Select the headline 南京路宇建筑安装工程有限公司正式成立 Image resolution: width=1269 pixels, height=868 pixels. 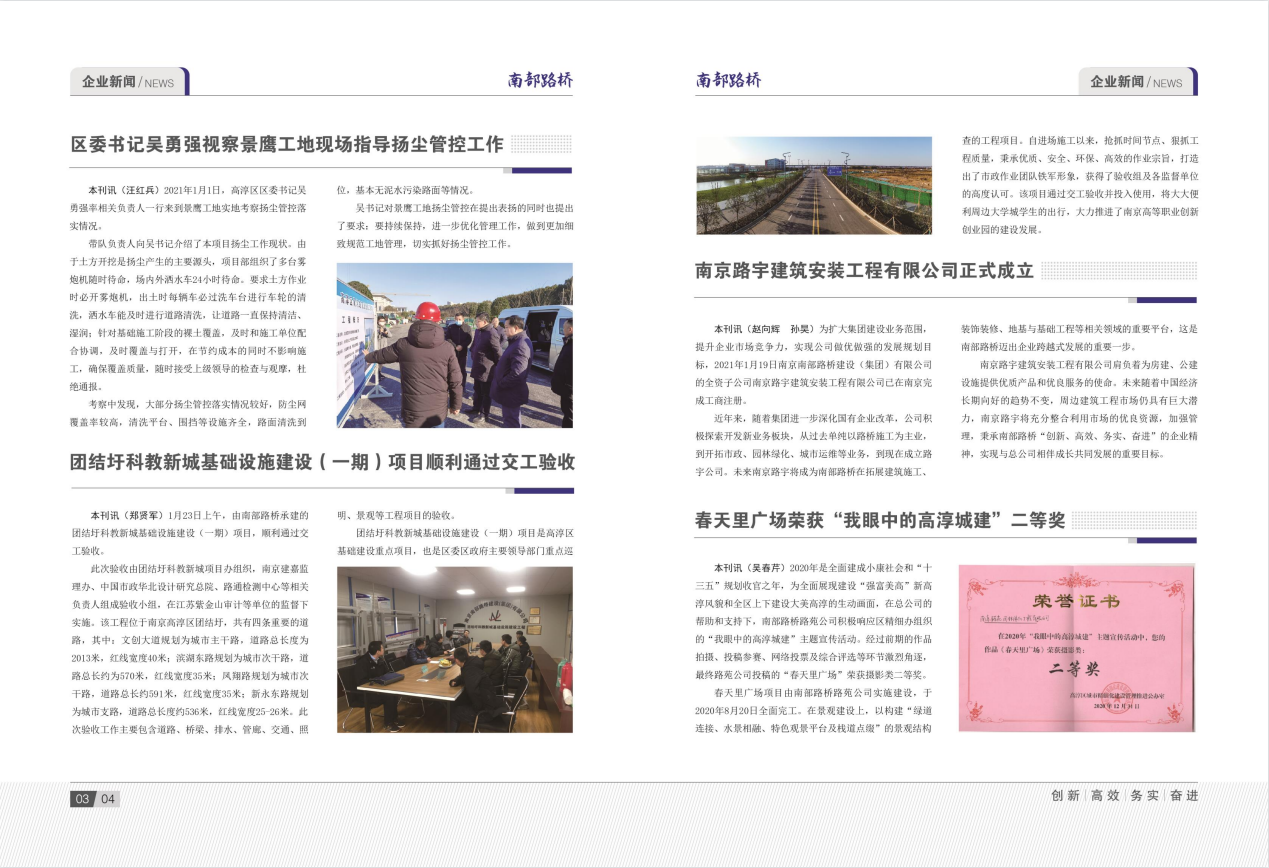coord(864,270)
